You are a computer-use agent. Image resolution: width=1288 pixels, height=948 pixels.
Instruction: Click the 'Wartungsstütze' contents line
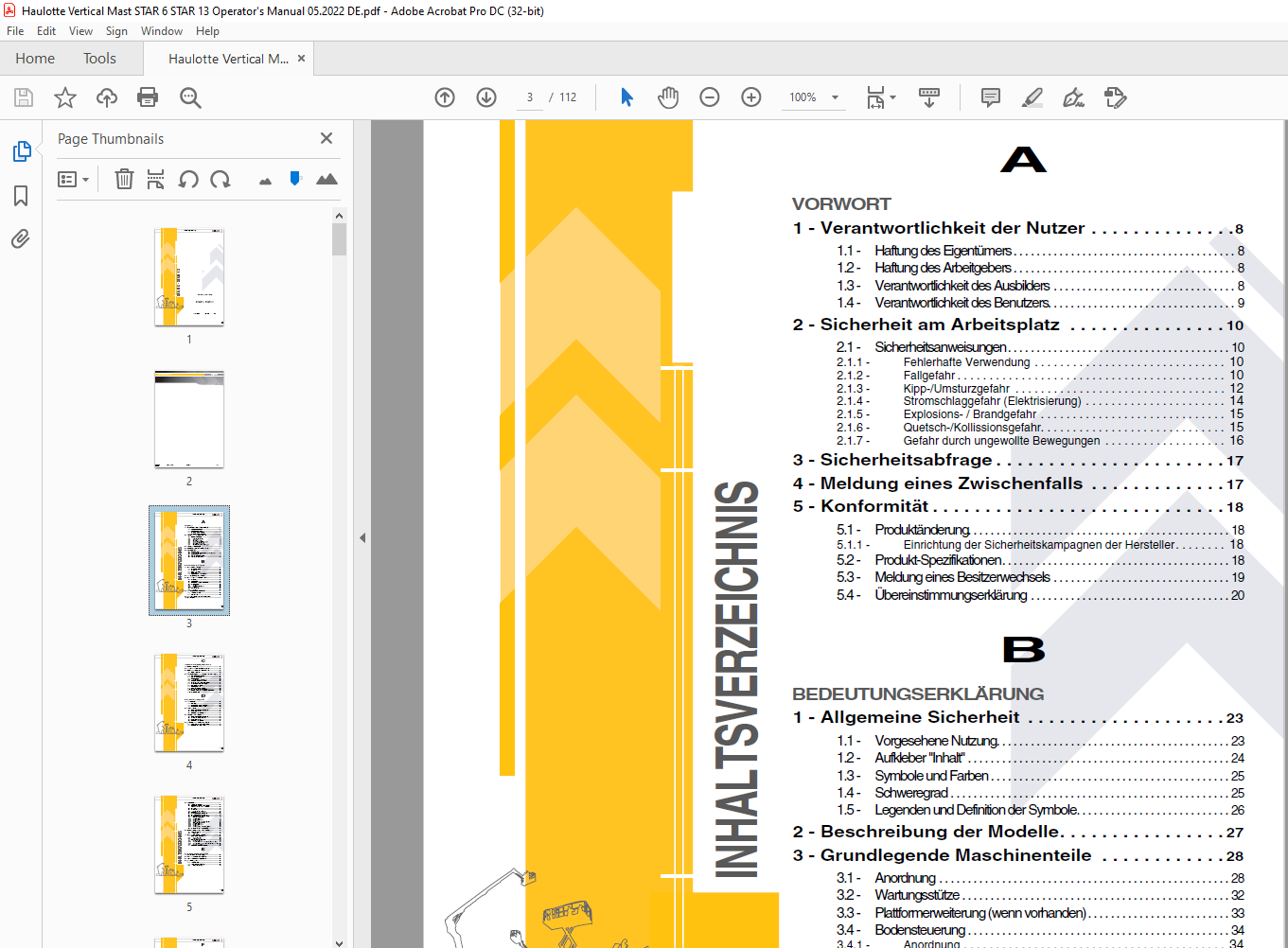[x=1040, y=895]
